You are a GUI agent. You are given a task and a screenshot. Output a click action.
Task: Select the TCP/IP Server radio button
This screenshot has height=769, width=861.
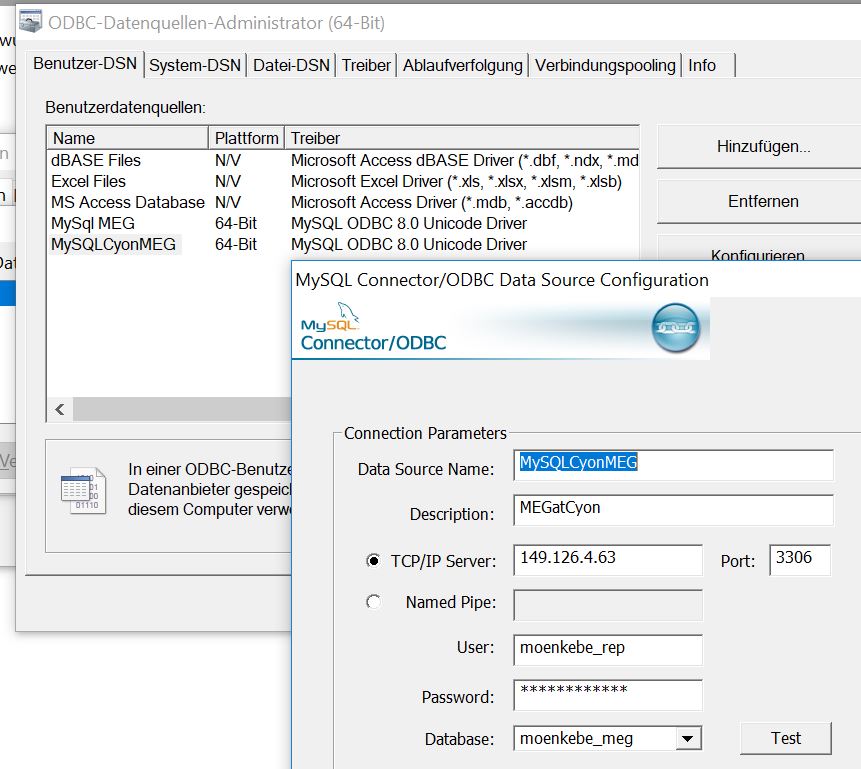click(374, 561)
